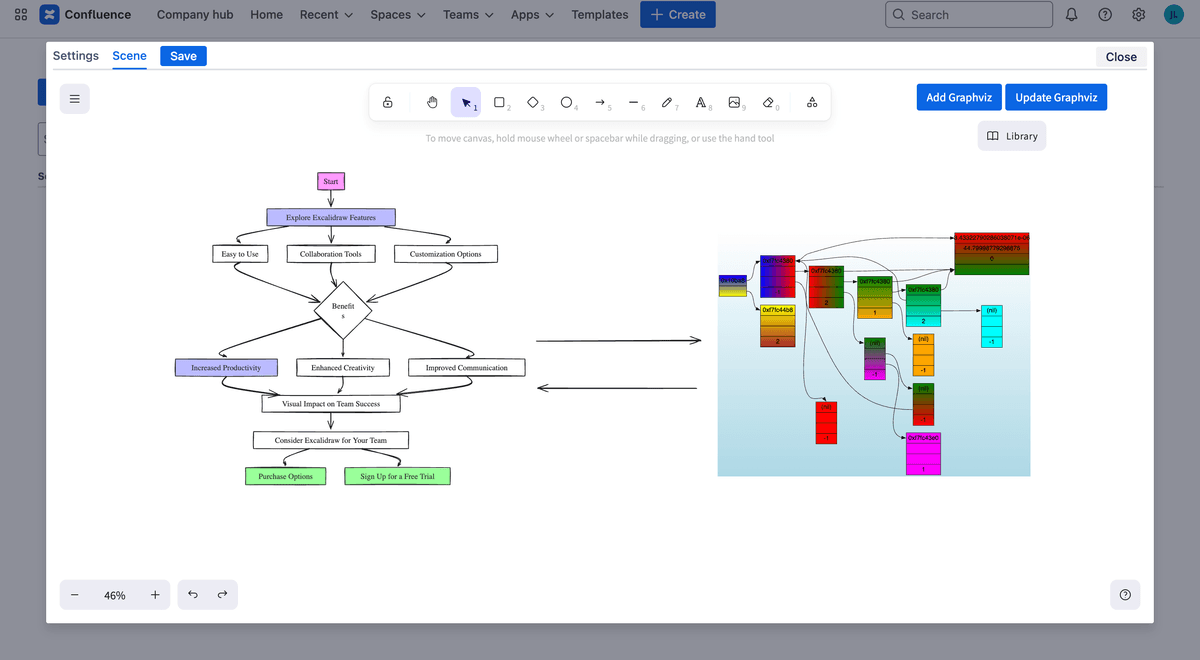1200x660 pixels.
Task: Select the Line tool
Action: (x=634, y=102)
